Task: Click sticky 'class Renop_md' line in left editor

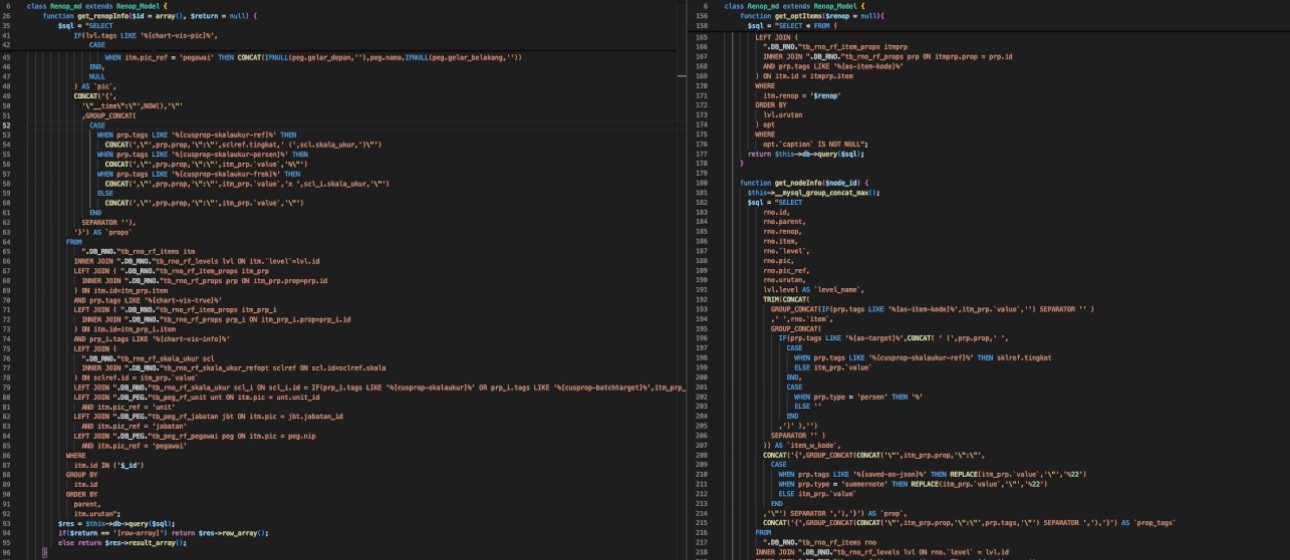Action: pyautogui.click(x=97, y=6)
